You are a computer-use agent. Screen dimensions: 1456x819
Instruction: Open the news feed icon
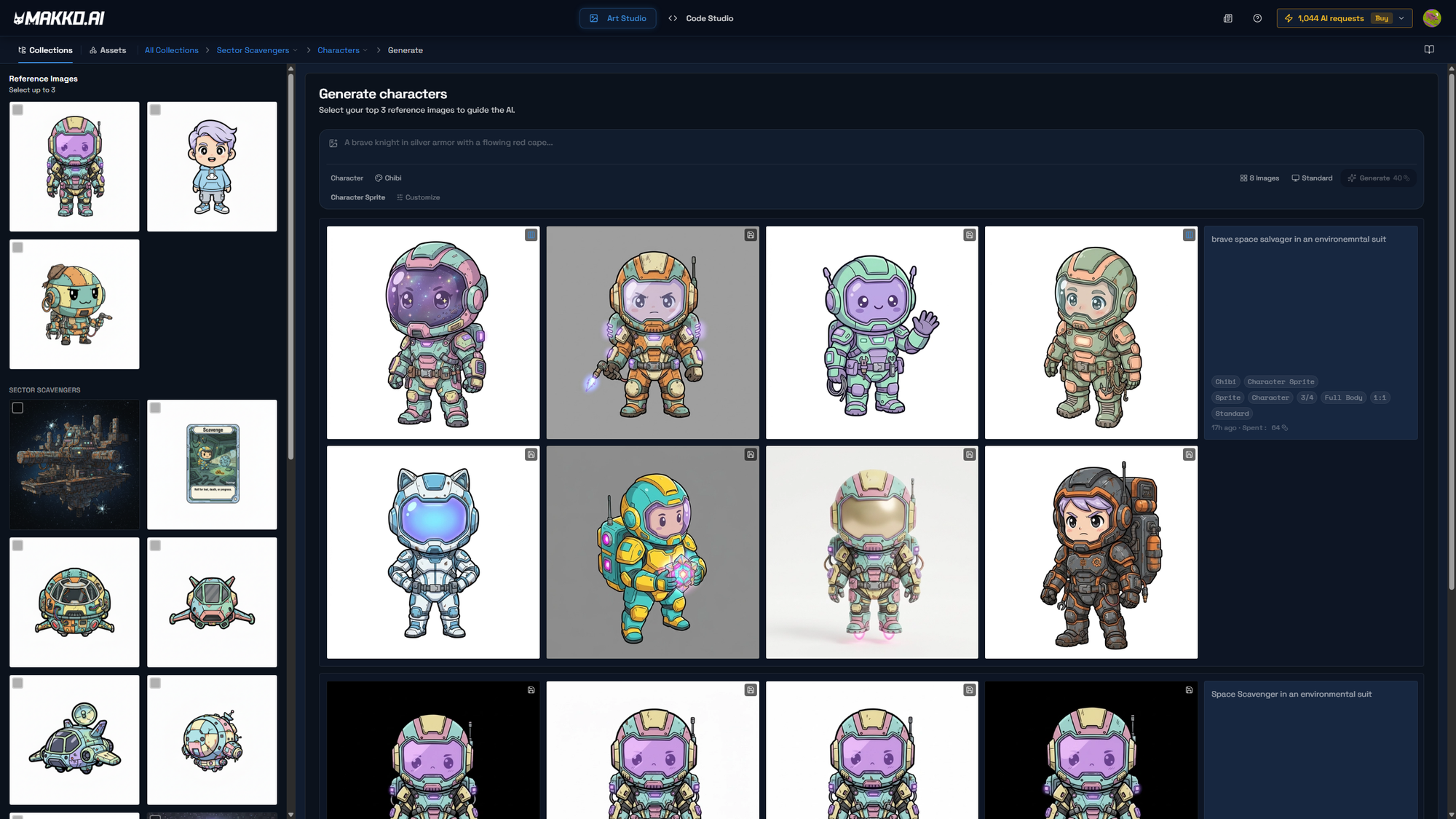click(x=1227, y=18)
